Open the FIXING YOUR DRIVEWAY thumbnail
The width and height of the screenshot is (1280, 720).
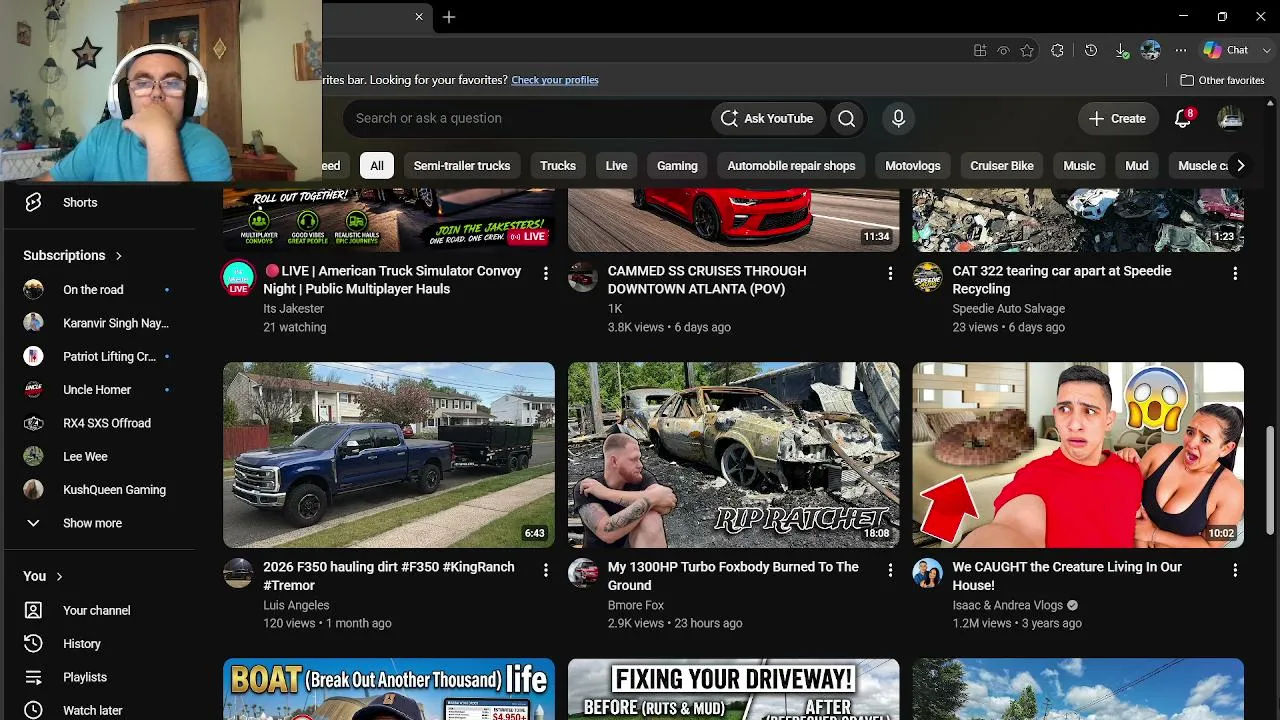(734, 689)
